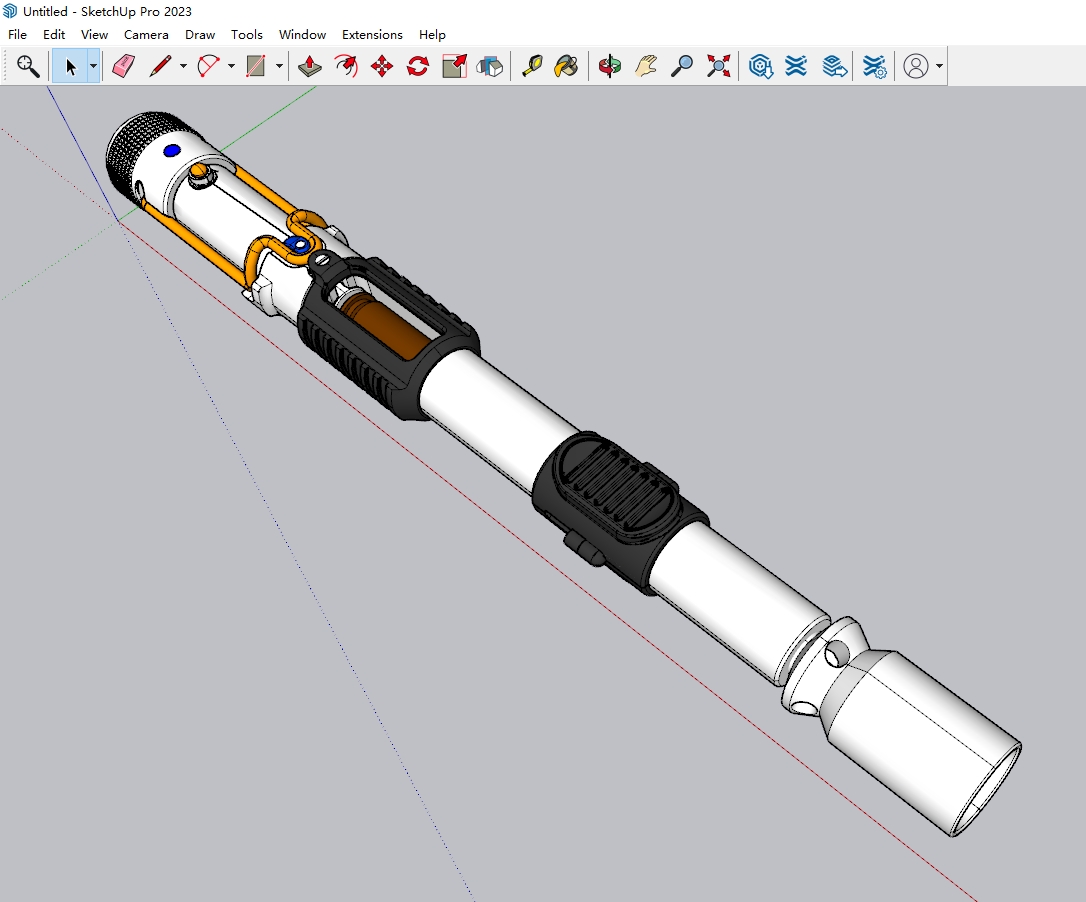This screenshot has width=1086, height=902.
Task: Open the Window menu
Action: [303, 35]
